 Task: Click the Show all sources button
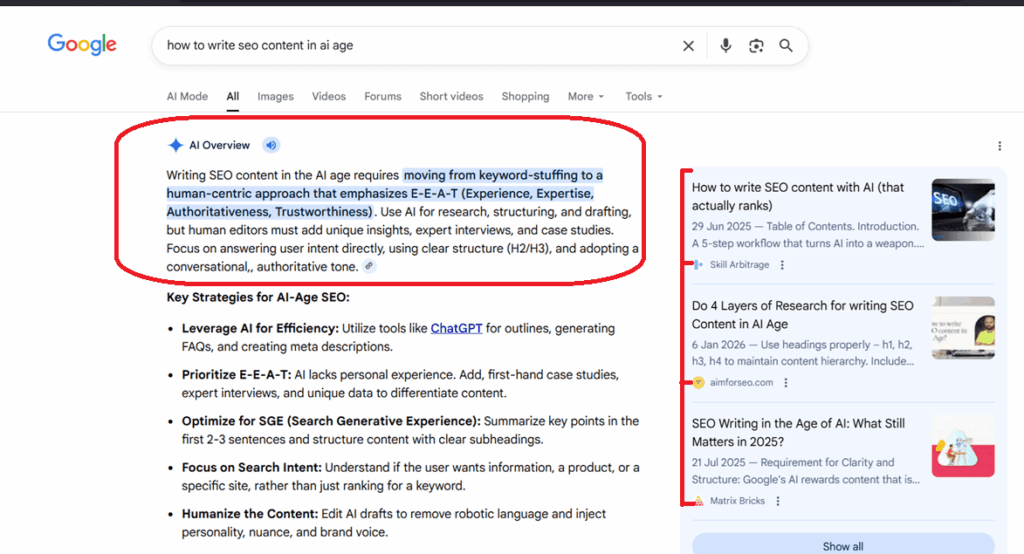(x=843, y=546)
